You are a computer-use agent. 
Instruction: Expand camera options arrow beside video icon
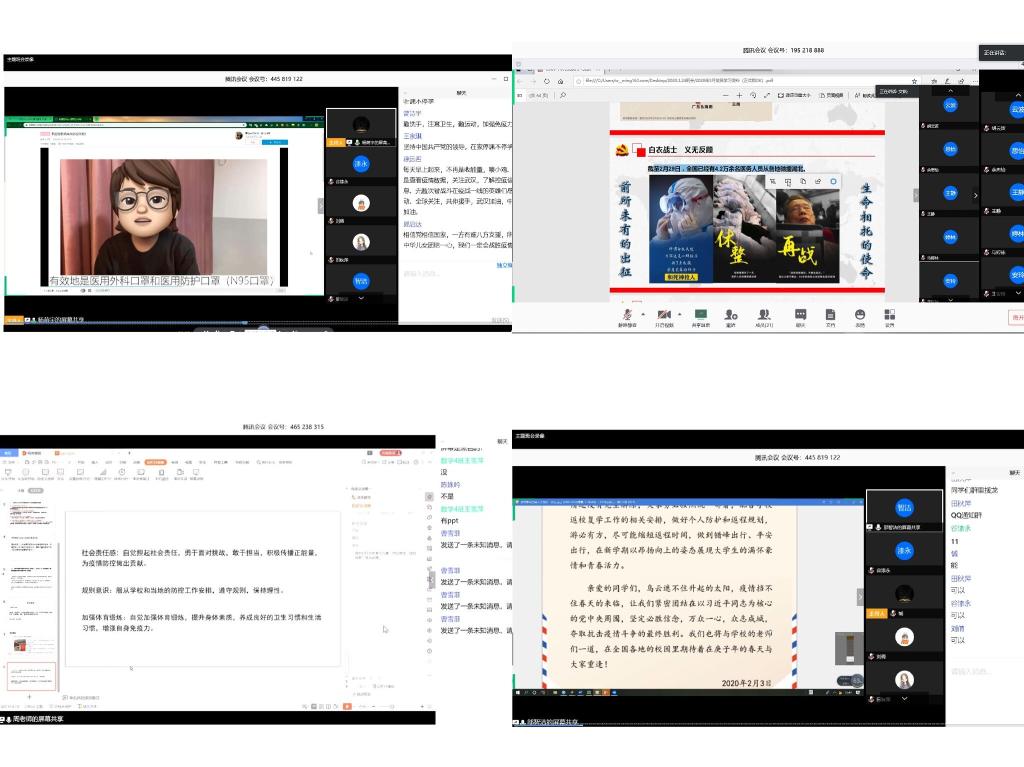point(678,314)
